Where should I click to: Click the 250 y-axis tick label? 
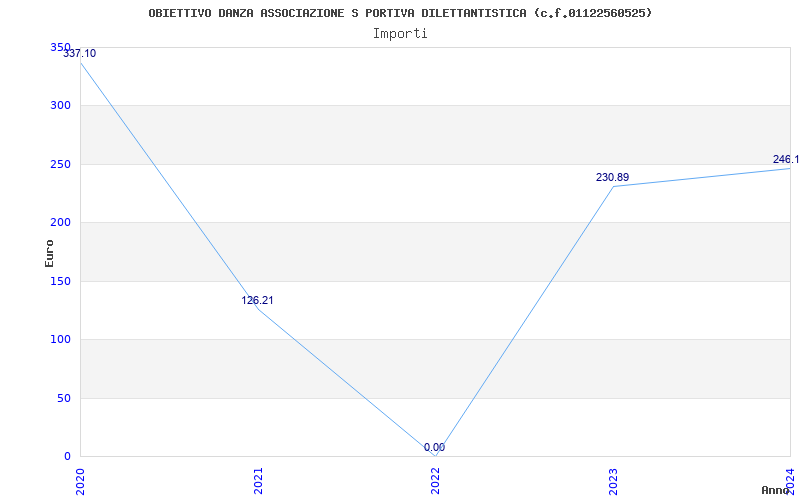(x=60, y=164)
